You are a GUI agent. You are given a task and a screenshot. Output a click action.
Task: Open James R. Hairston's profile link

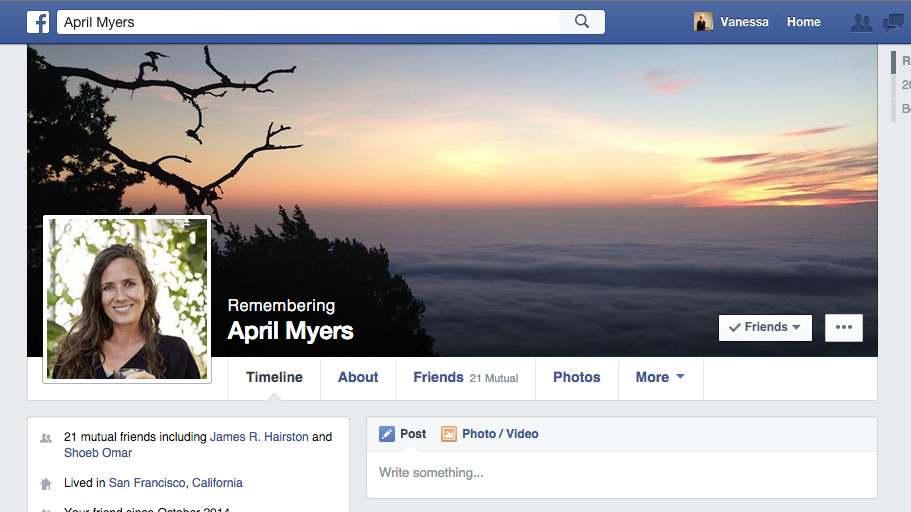tap(259, 437)
